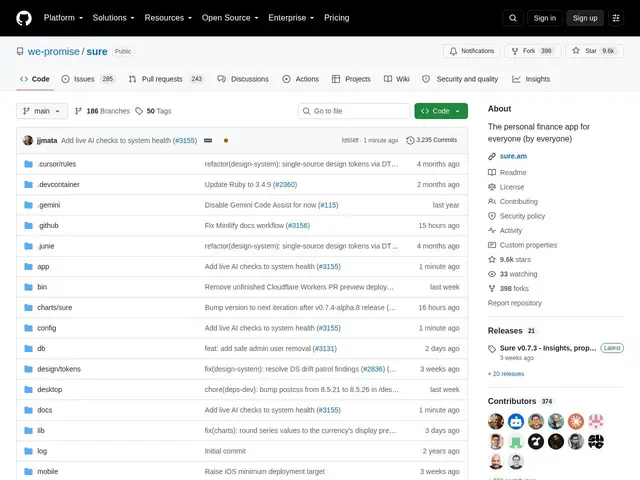640x480 pixels.
Task: Open the we-promise owner link
Action: click(x=53, y=51)
